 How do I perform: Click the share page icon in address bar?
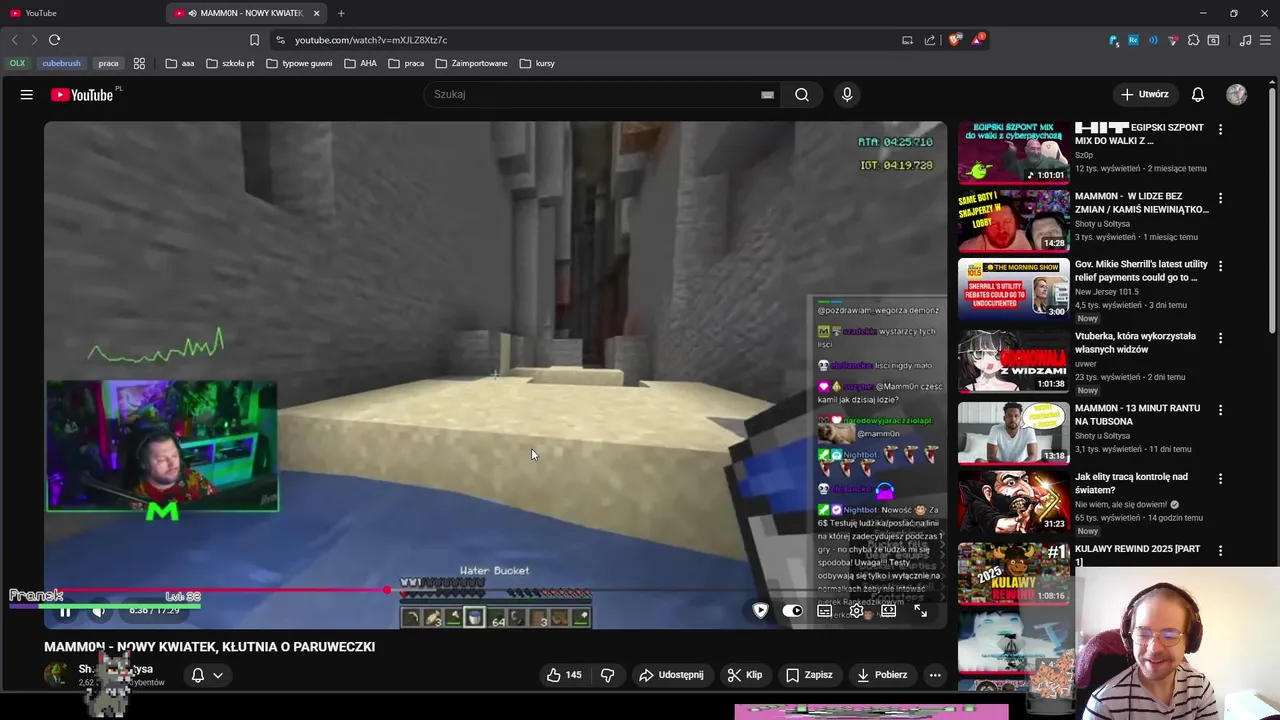click(x=930, y=40)
